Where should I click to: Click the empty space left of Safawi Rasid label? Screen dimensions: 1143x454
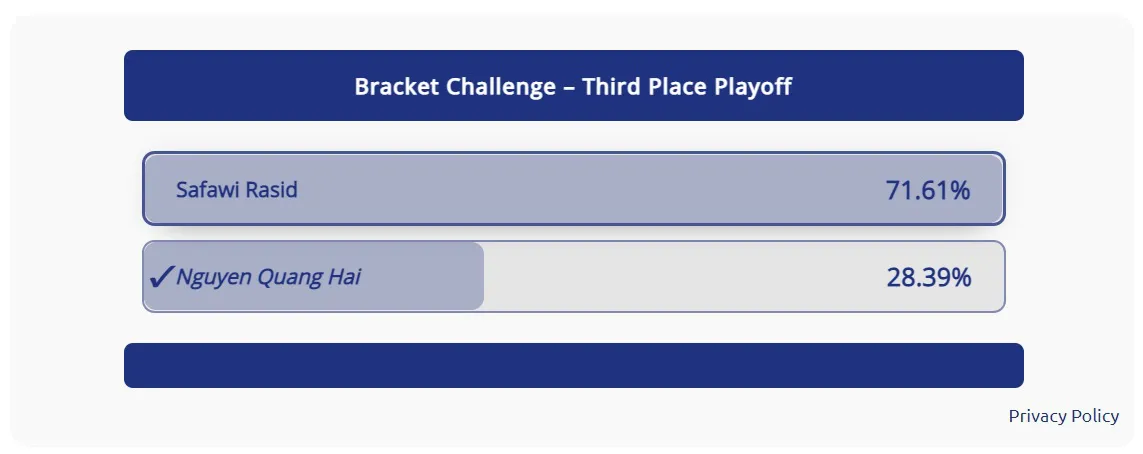pos(160,190)
